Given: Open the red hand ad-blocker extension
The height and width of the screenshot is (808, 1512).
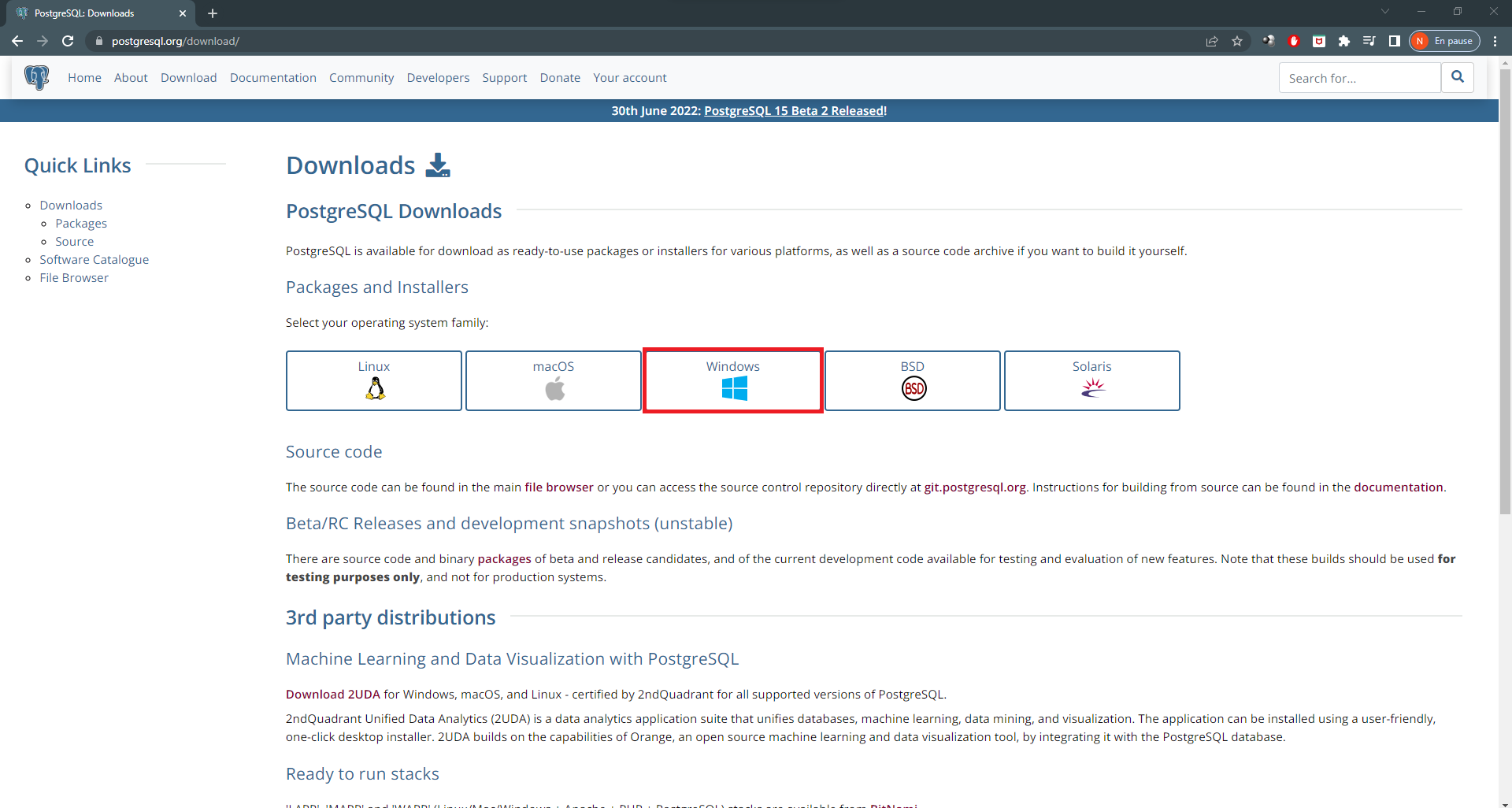Looking at the screenshot, I should point(1294,41).
